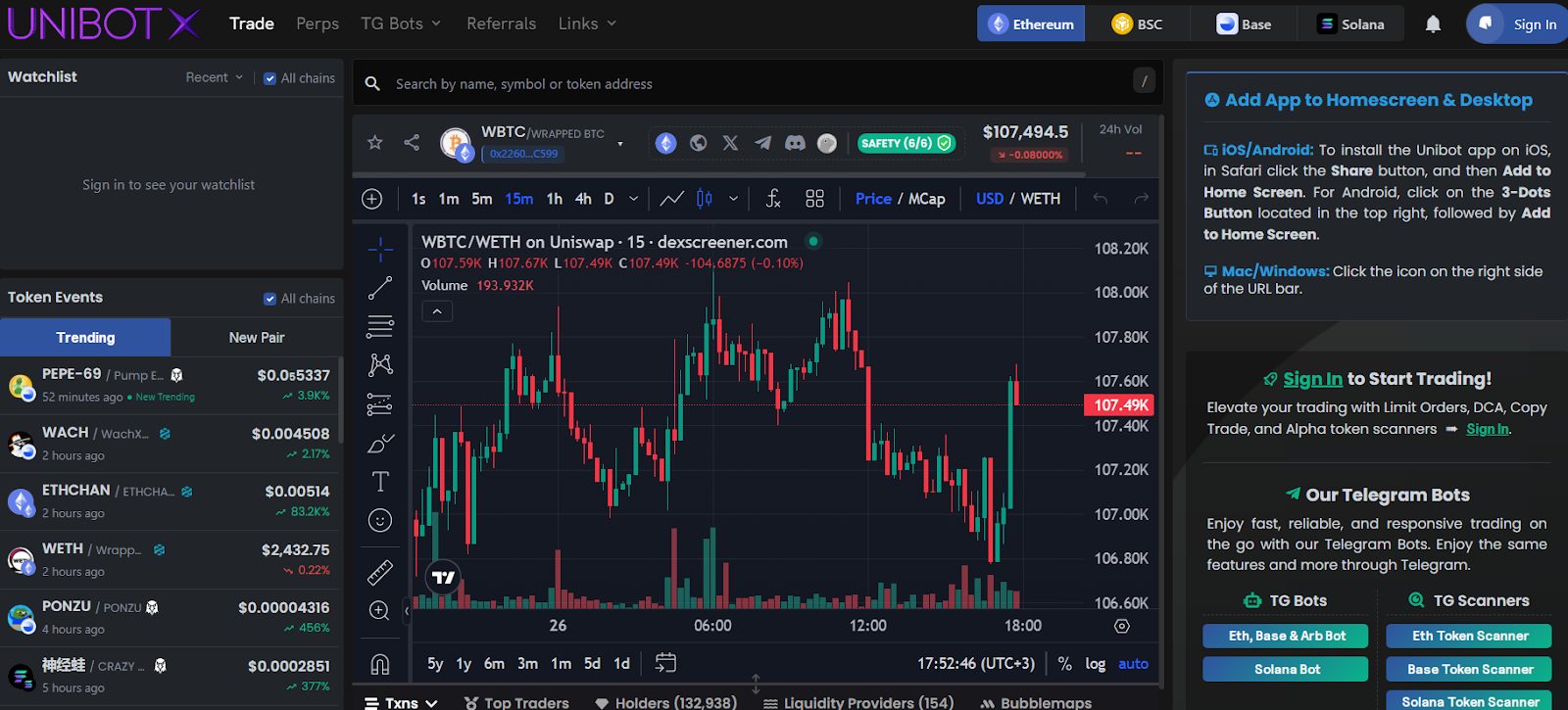Open the Trade menu item
This screenshot has width=1568, height=710.
click(252, 24)
